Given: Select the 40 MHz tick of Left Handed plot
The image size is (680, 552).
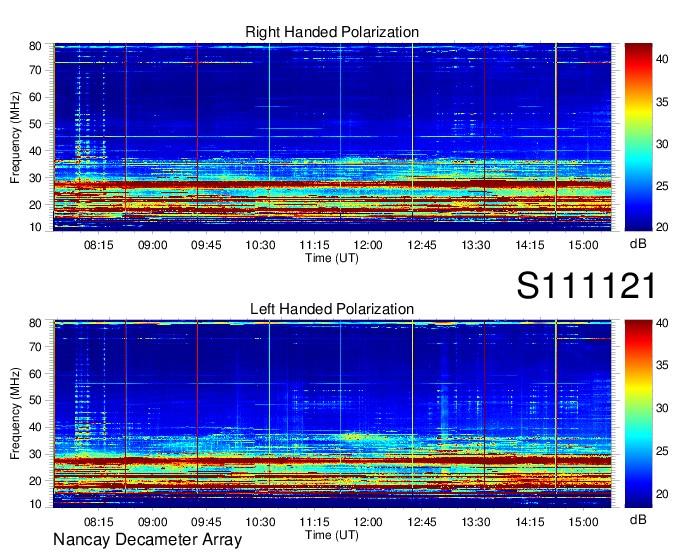Looking at the screenshot, I should point(35,427).
